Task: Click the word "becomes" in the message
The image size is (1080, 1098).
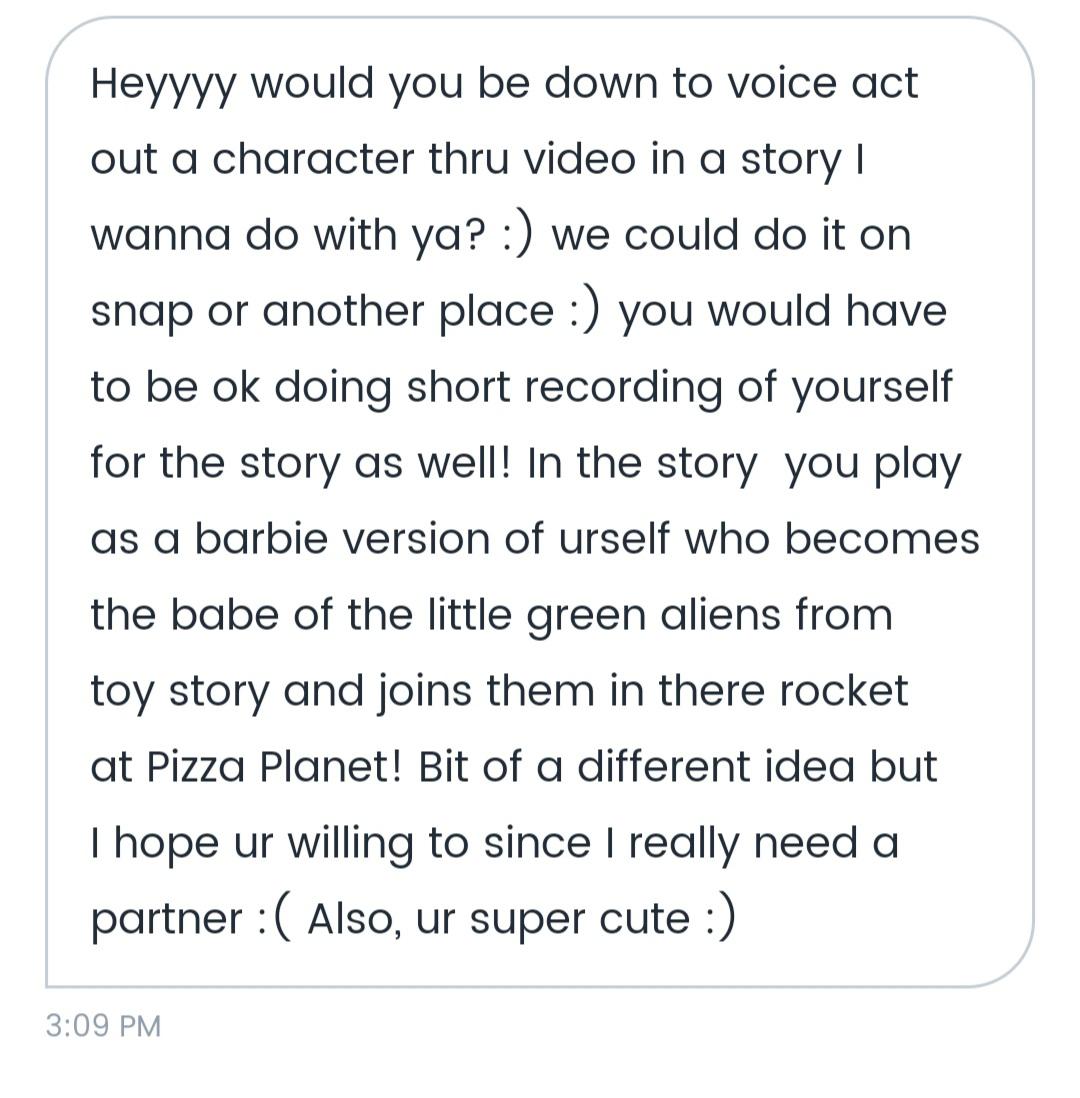Action: 881,539
